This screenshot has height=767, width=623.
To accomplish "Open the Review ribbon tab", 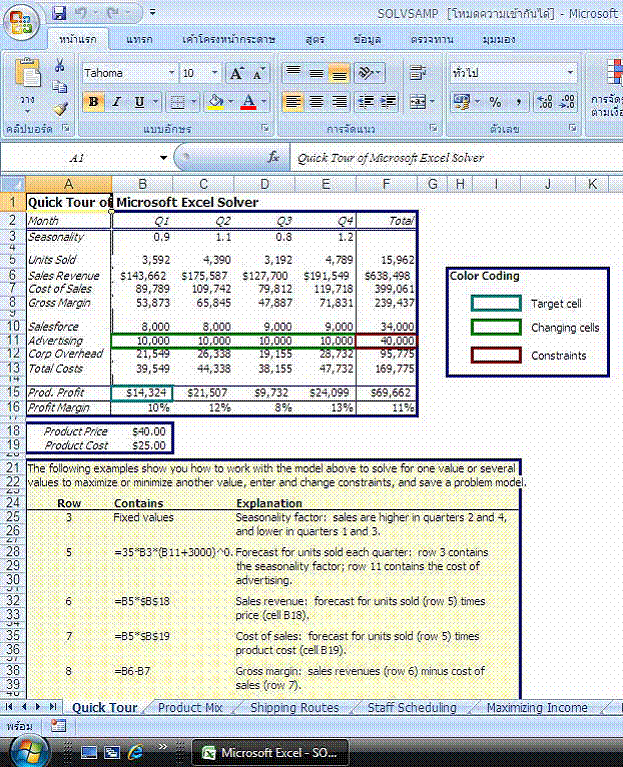I will pos(431,39).
